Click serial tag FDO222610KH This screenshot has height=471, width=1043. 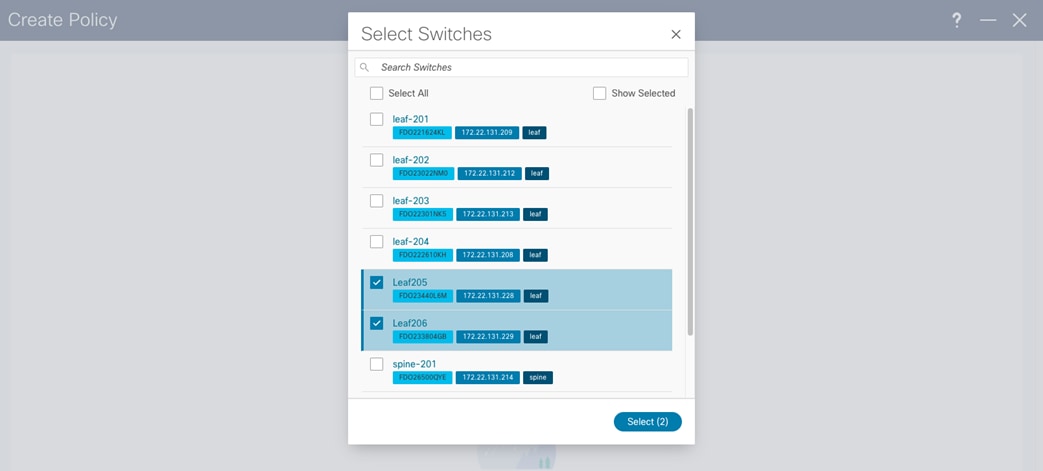tap(422, 255)
